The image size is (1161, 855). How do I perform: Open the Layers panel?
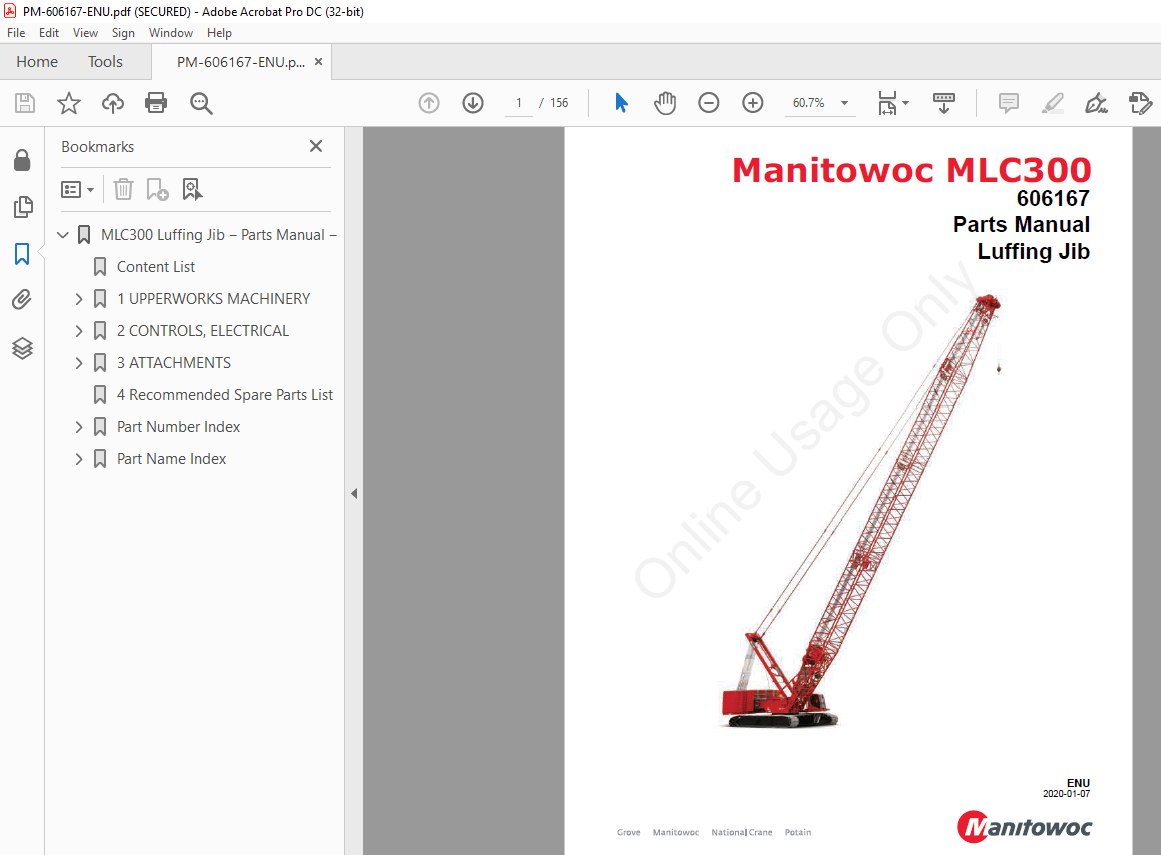pyautogui.click(x=22, y=348)
